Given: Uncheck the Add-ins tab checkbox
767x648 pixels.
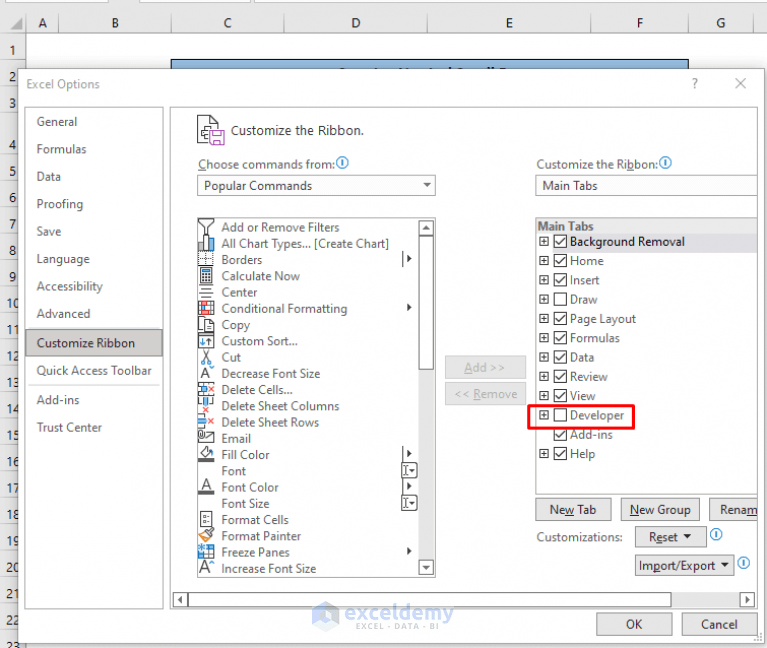Looking at the screenshot, I should point(560,434).
